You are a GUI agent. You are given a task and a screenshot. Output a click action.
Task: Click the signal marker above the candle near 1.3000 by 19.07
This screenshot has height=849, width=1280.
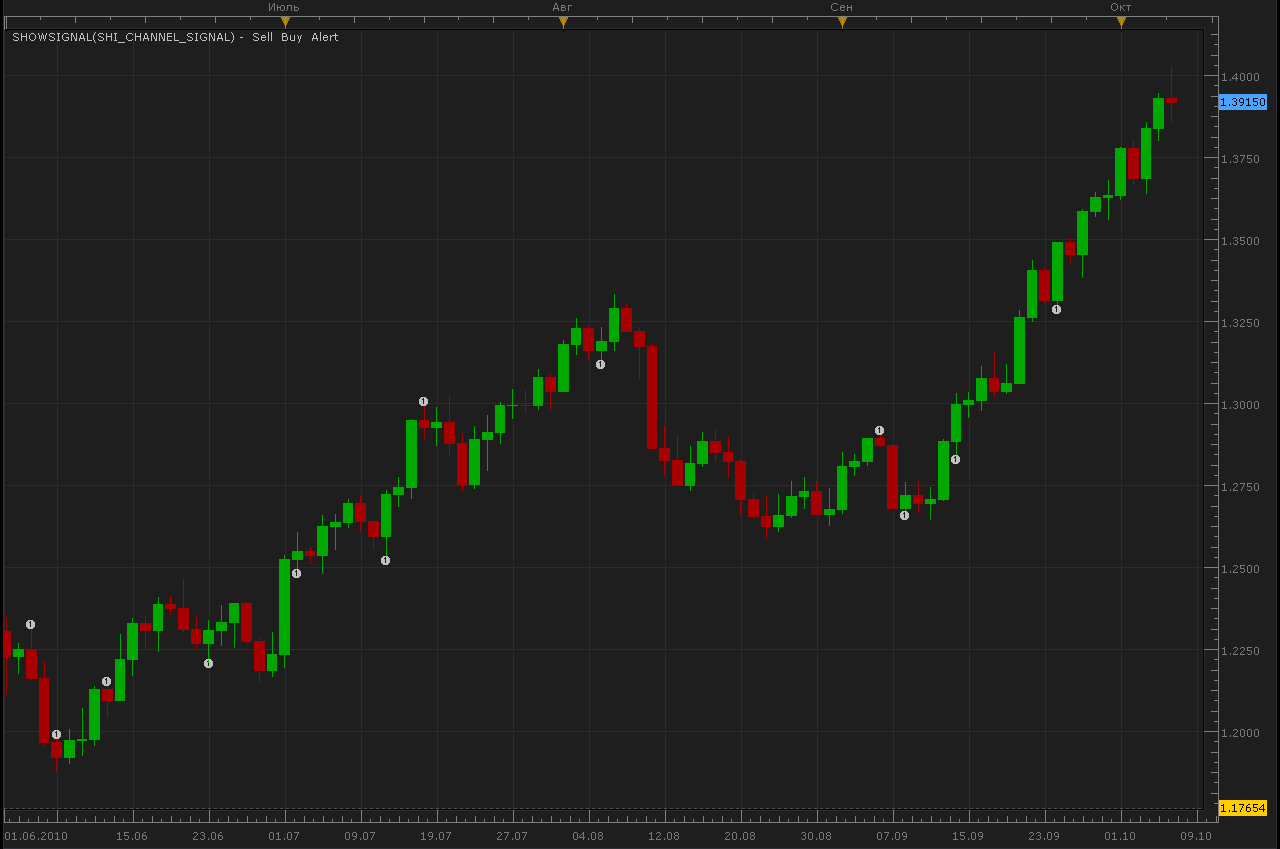pos(423,401)
